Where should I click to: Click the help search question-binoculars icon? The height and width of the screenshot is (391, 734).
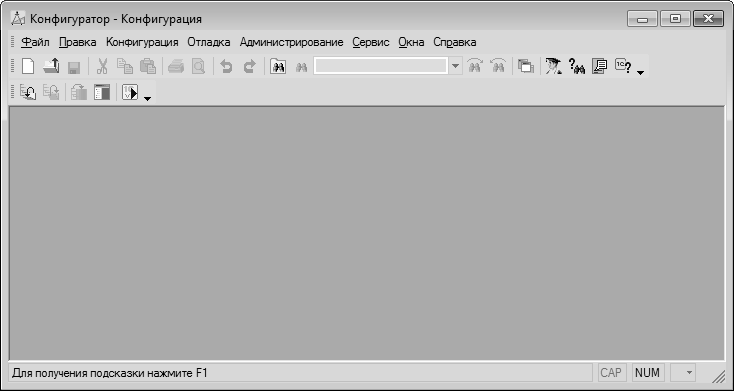577,66
